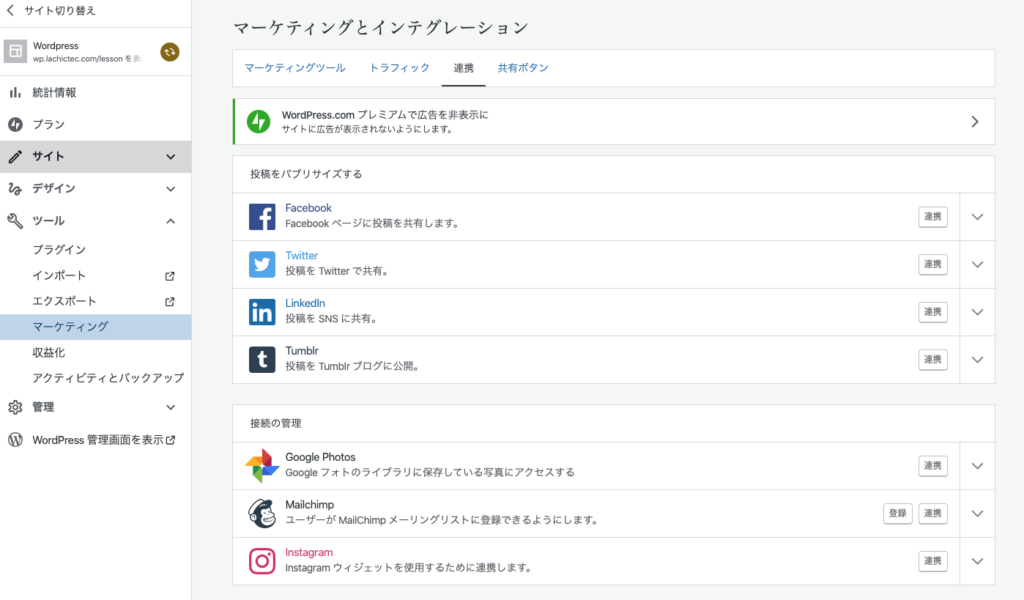Screen dimensions: 1024x600
Task: Expand the デザイン sidebar menu
Action: [170, 189]
